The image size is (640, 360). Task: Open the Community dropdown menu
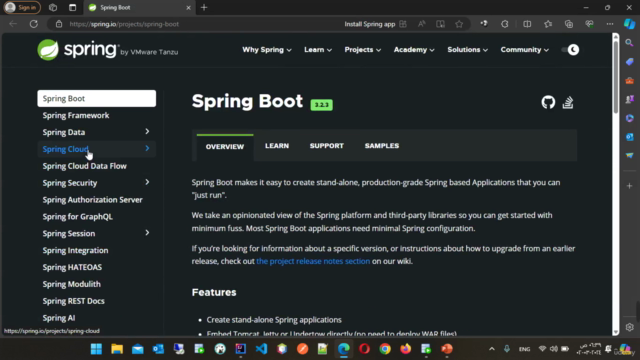point(524,50)
